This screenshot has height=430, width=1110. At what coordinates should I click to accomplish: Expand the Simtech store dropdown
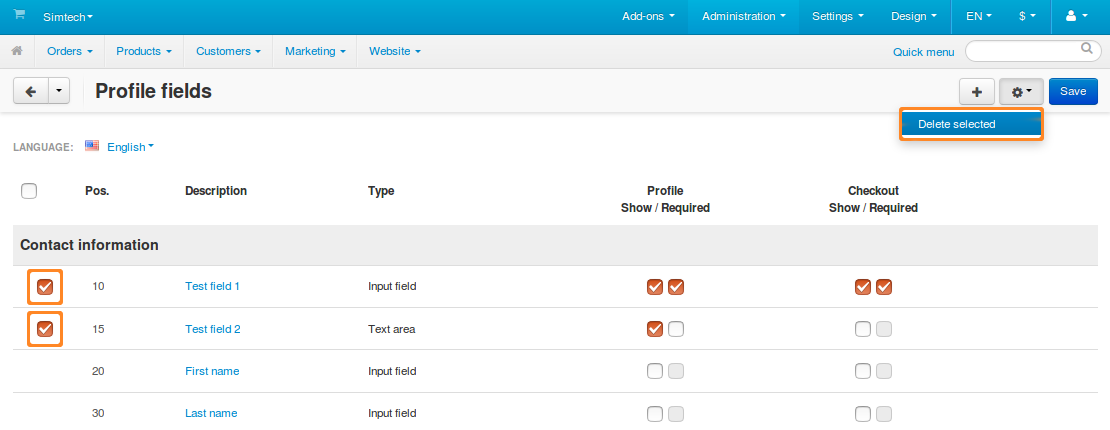click(x=68, y=16)
